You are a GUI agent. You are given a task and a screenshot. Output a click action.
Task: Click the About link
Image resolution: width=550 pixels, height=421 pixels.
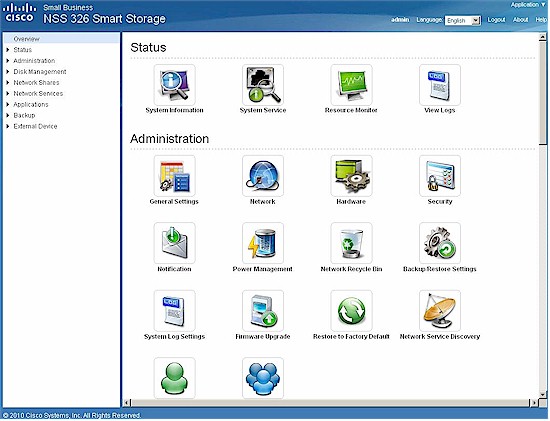[520, 20]
